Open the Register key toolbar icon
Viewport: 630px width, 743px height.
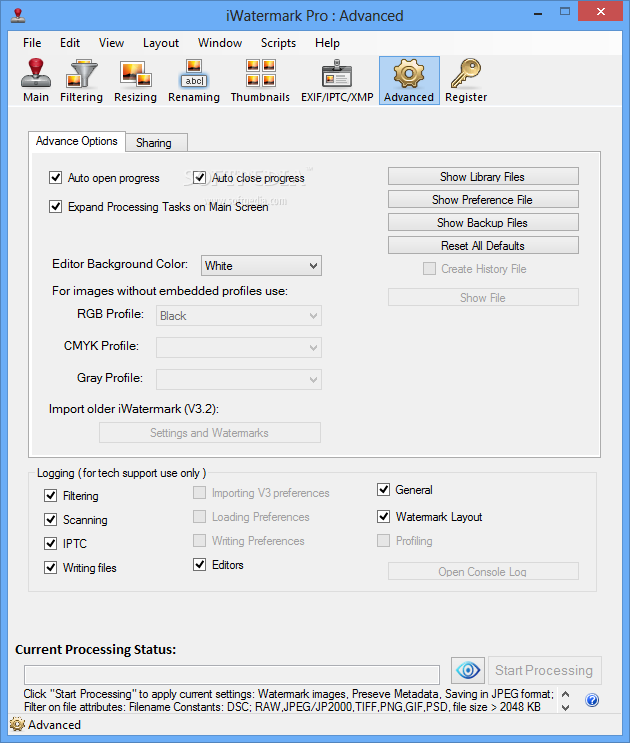tap(466, 81)
